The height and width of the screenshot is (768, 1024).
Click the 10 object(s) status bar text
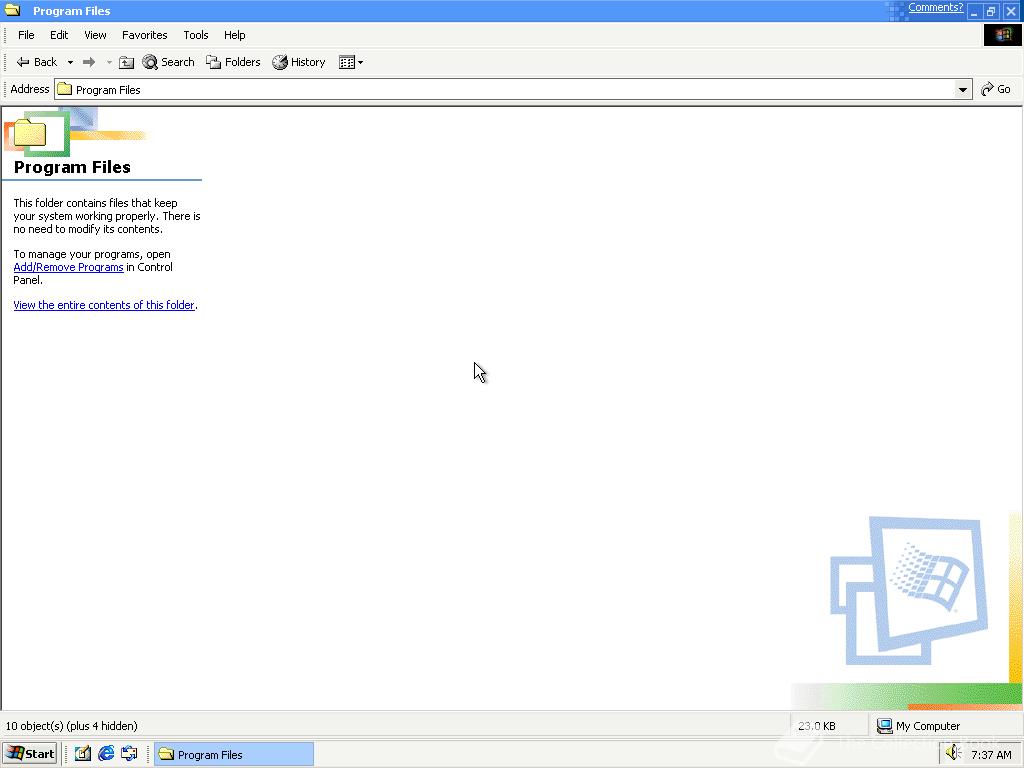[72, 726]
